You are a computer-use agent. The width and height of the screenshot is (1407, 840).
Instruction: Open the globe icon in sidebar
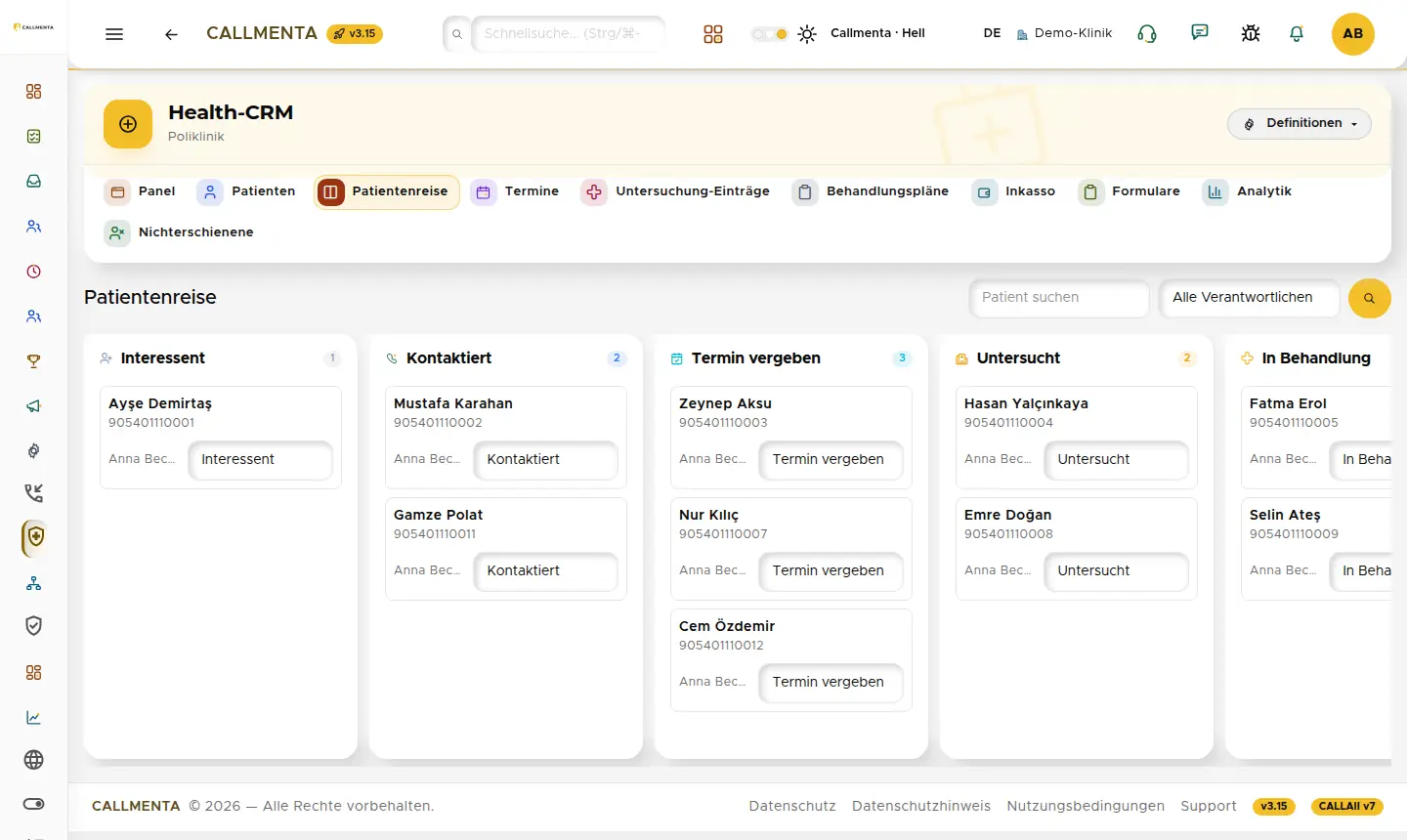point(34,760)
